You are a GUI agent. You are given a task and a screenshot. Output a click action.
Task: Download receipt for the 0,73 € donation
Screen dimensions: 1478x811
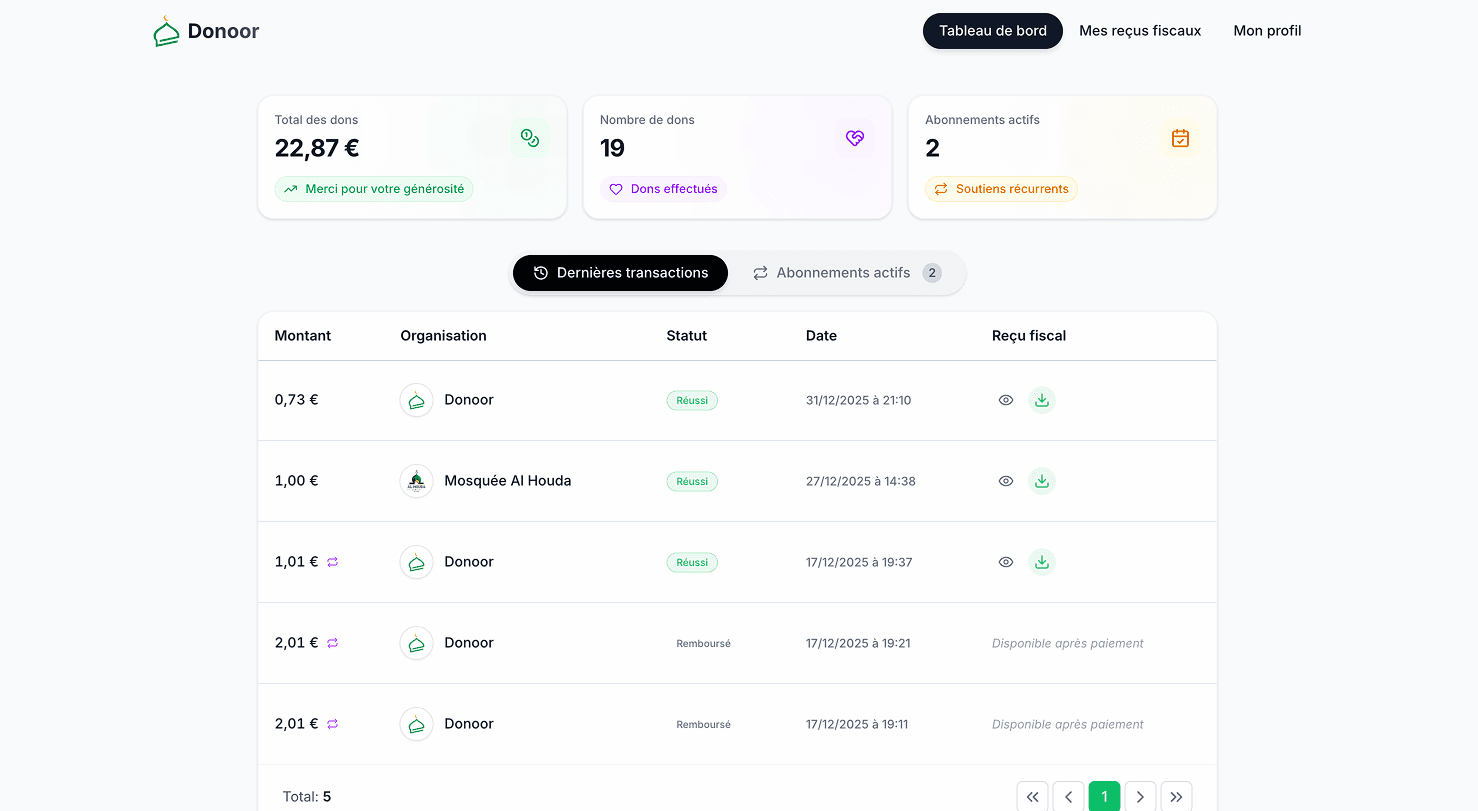click(1042, 399)
